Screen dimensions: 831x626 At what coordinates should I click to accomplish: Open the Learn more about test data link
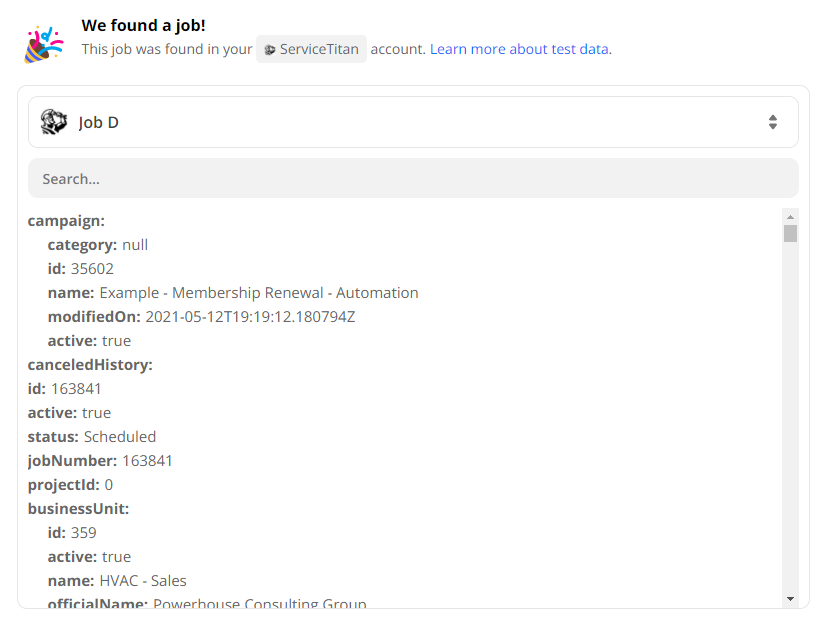[x=519, y=49]
